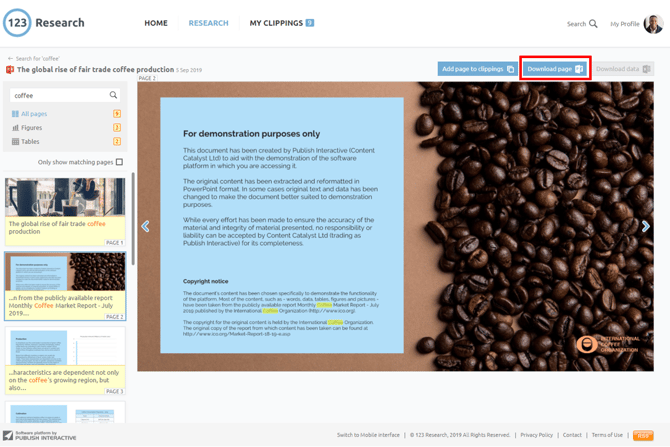Click the My Profile avatar picture

653,23
